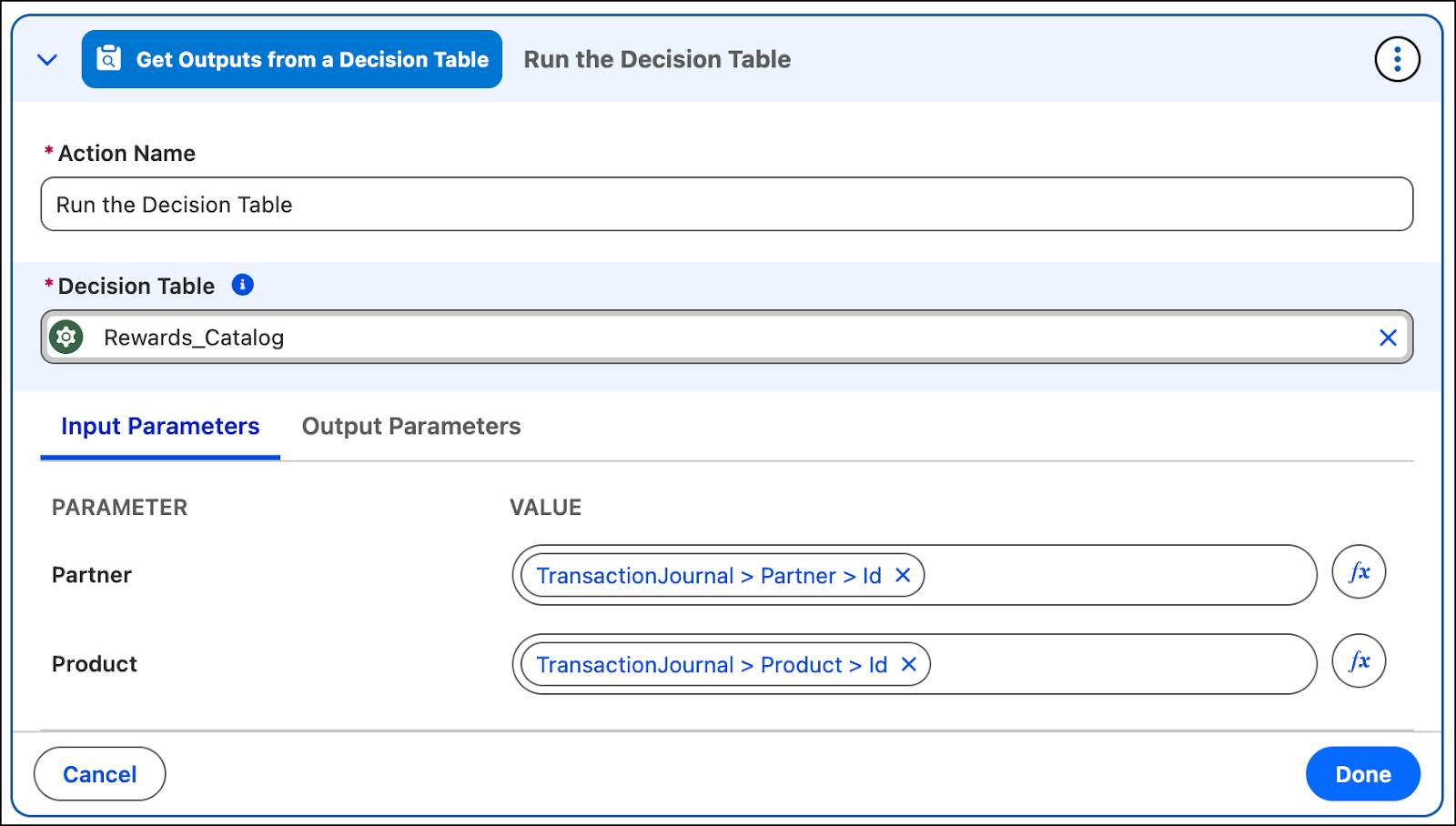Click the Rewards_Catalog gear icon
The image size is (1456, 826).
point(66,337)
